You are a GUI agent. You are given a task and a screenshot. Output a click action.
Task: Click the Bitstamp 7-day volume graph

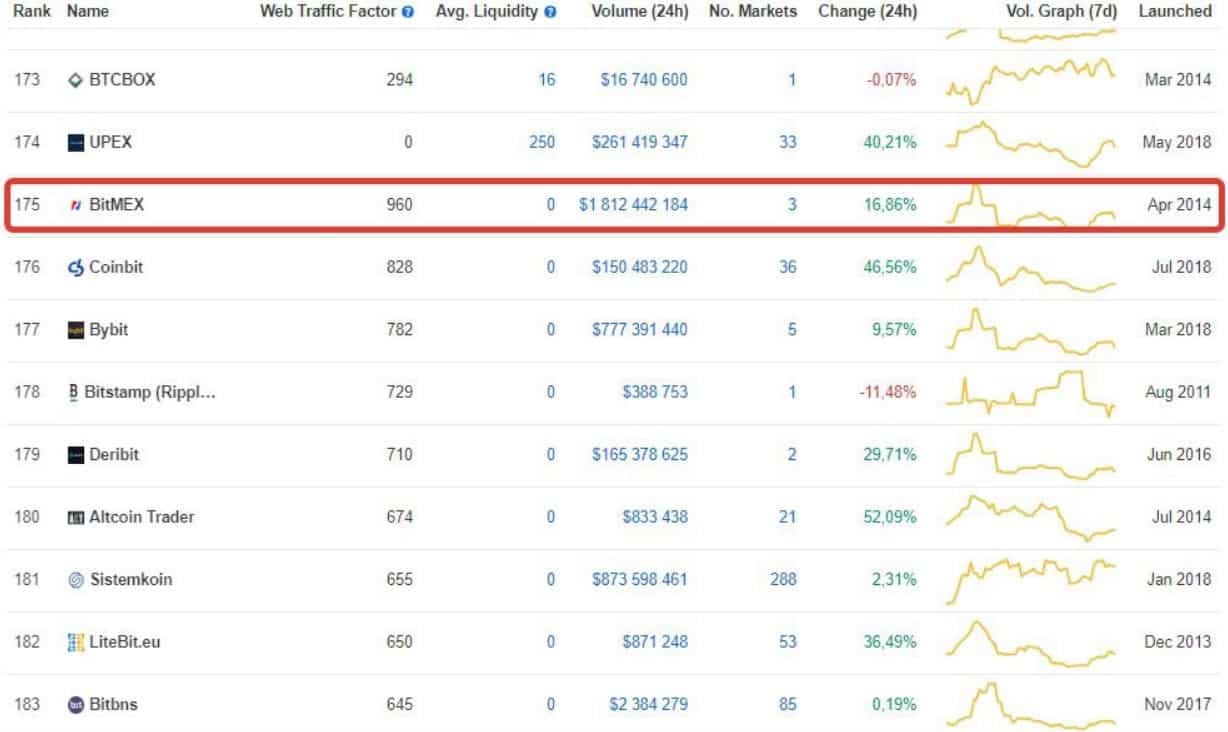(x=1031, y=392)
